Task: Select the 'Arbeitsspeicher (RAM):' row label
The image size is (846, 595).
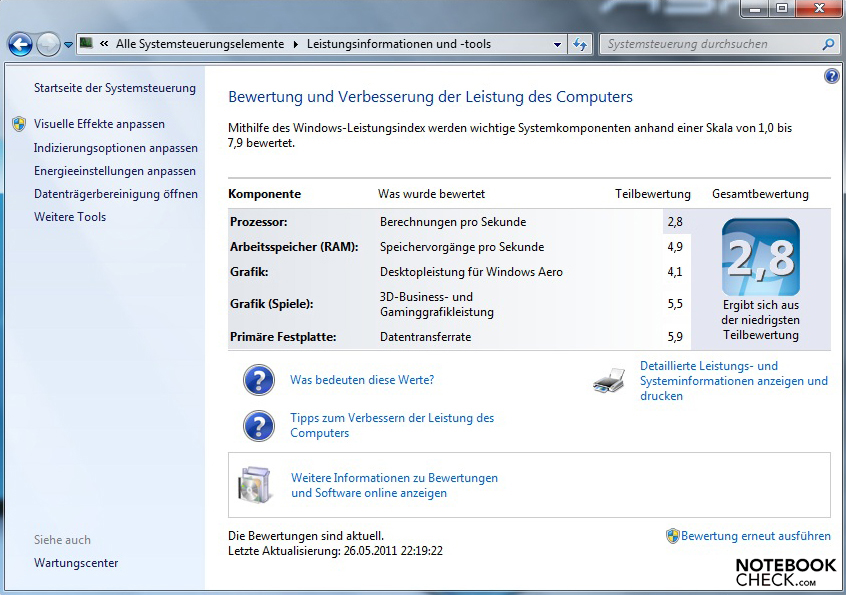Action: point(294,247)
